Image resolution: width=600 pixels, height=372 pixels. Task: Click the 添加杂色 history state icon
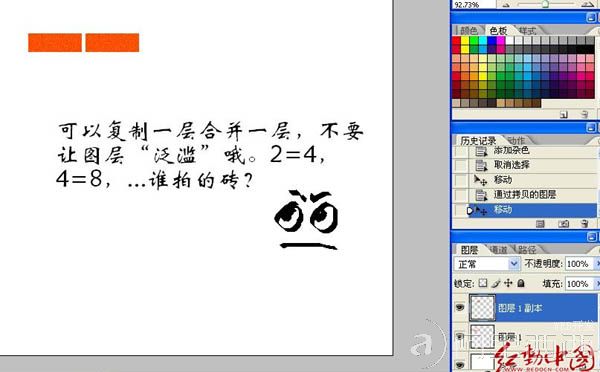coord(481,151)
